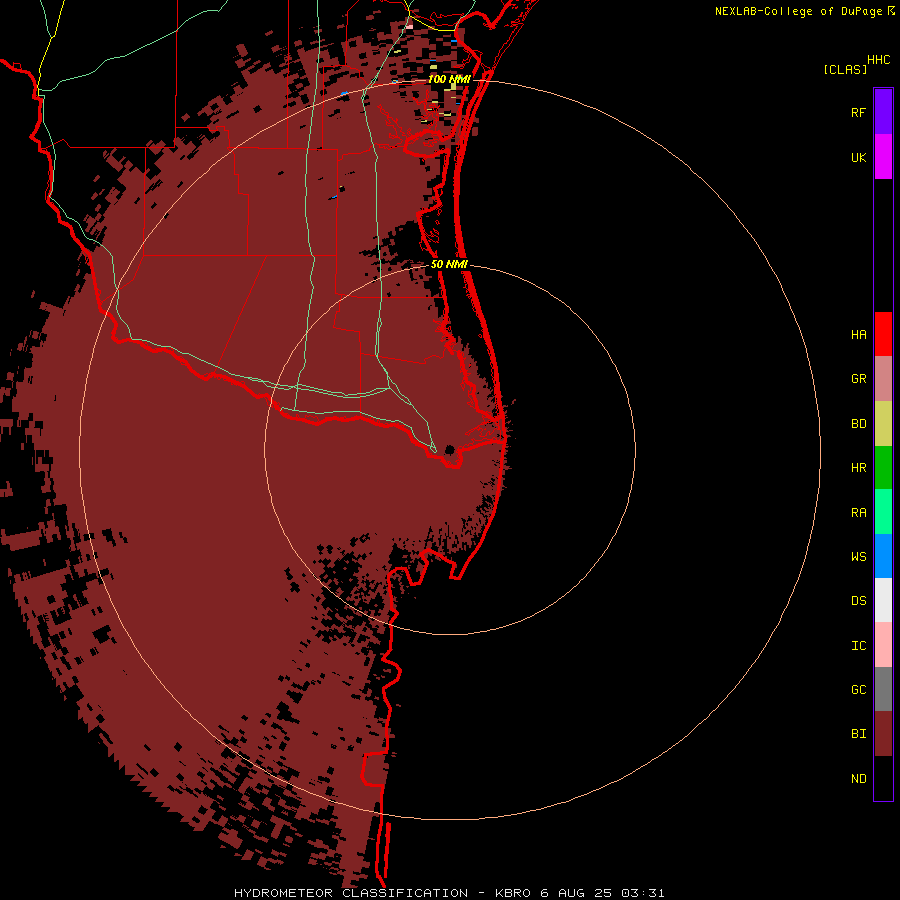Click the GC legend label

coord(859,689)
